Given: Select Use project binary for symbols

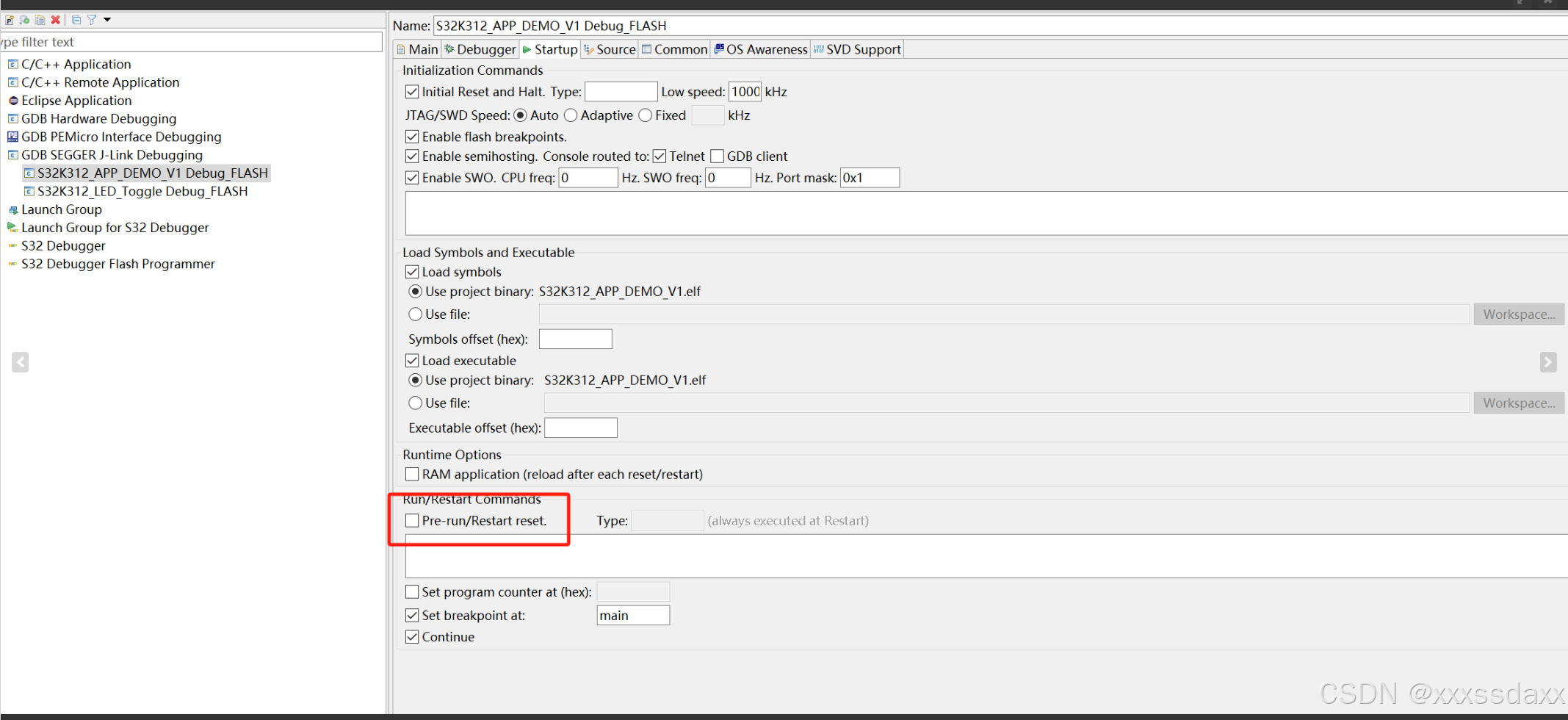Looking at the screenshot, I should [x=416, y=292].
